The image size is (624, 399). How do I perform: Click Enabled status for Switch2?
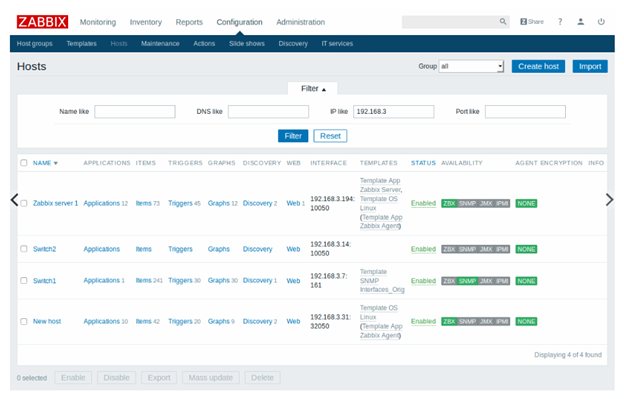423,249
